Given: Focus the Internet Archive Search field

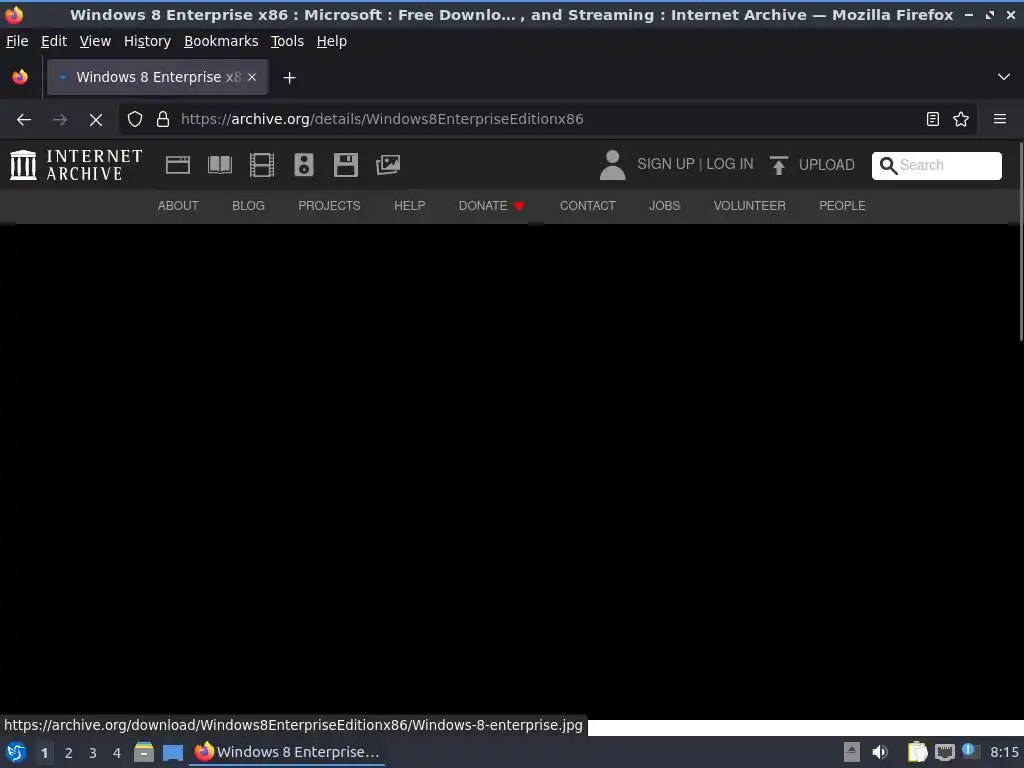Looking at the screenshot, I should pos(936,166).
